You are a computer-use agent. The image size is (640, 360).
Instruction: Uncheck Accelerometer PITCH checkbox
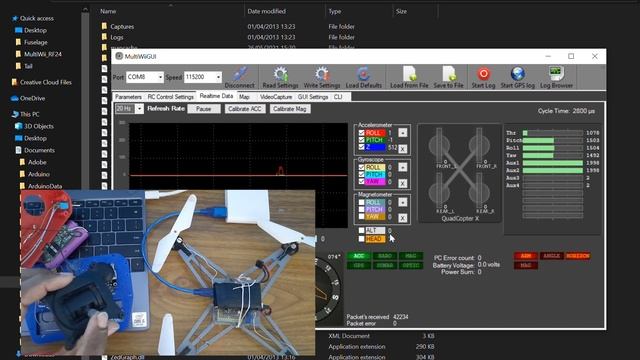361,140
